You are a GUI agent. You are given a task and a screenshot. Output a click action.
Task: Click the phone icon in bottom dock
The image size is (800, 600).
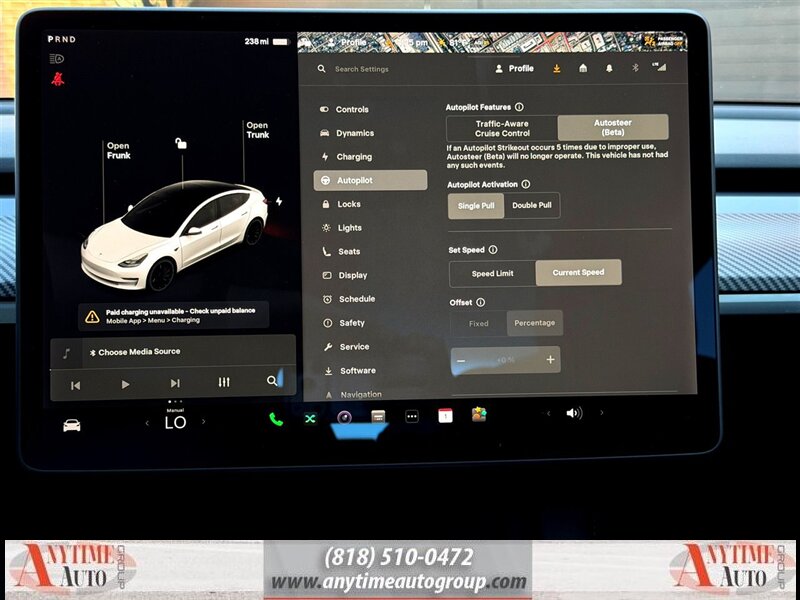point(276,418)
